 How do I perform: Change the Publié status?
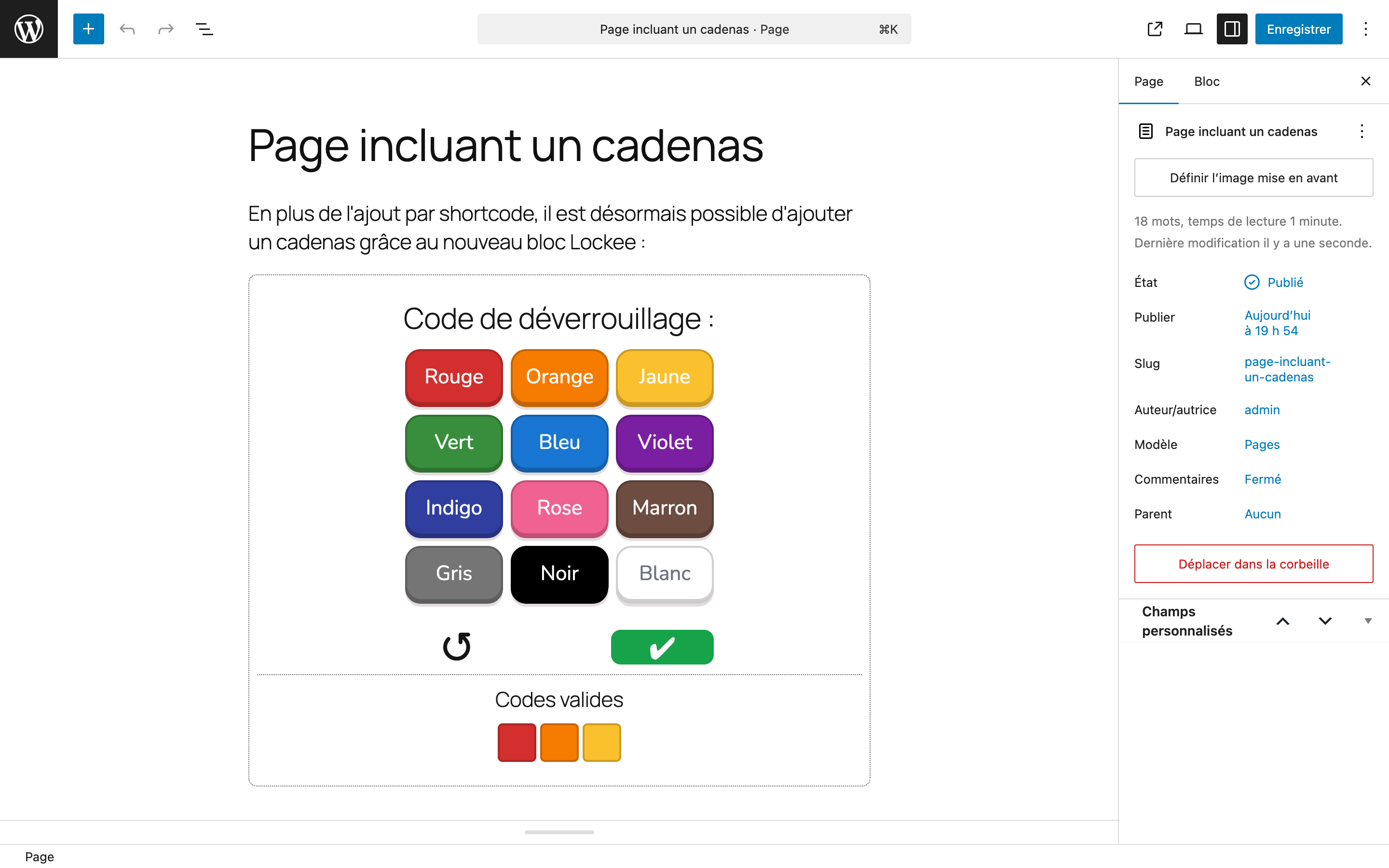pyautogui.click(x=1284, y=282)
